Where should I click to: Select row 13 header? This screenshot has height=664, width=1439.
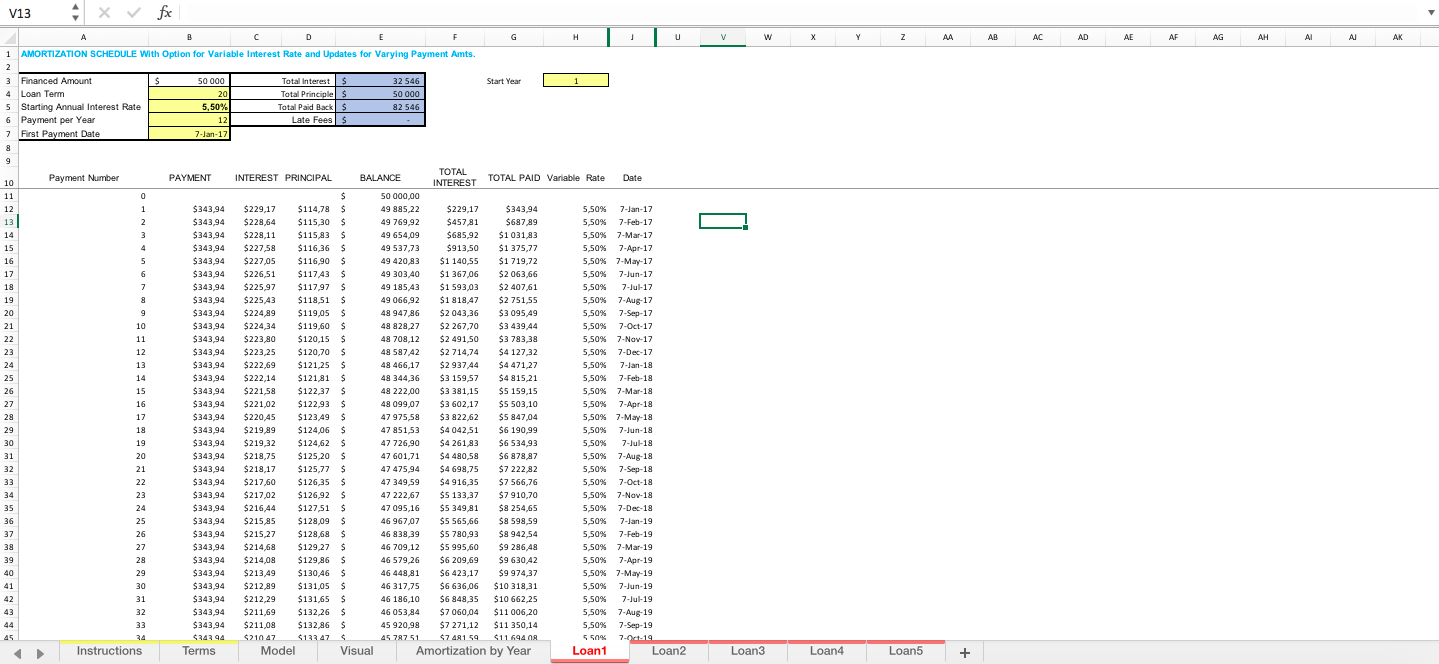9,222
